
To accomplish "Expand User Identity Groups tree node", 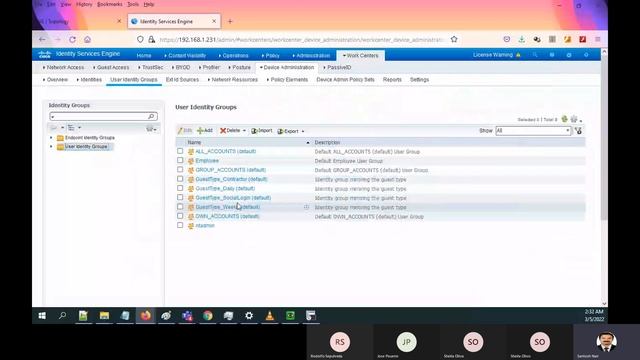I will pos(51,146).
